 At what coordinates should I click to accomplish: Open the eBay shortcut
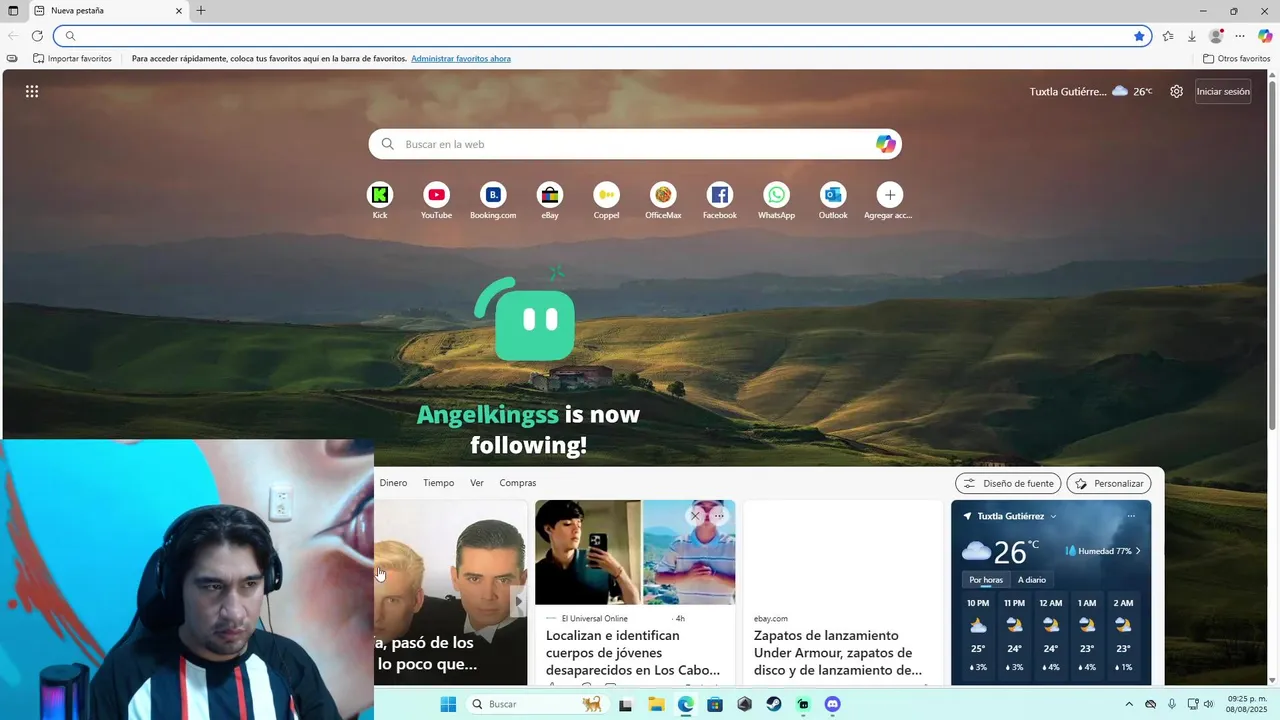(x=550, y=195)
